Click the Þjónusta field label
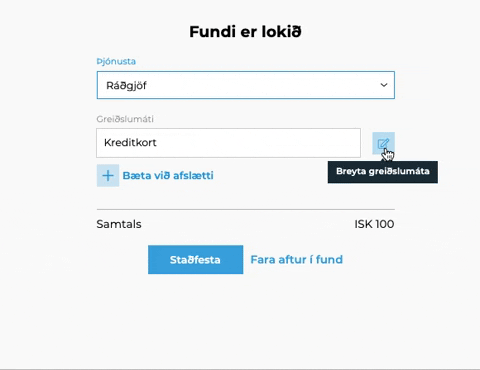480x370 pixels. [x=116, y=61]
